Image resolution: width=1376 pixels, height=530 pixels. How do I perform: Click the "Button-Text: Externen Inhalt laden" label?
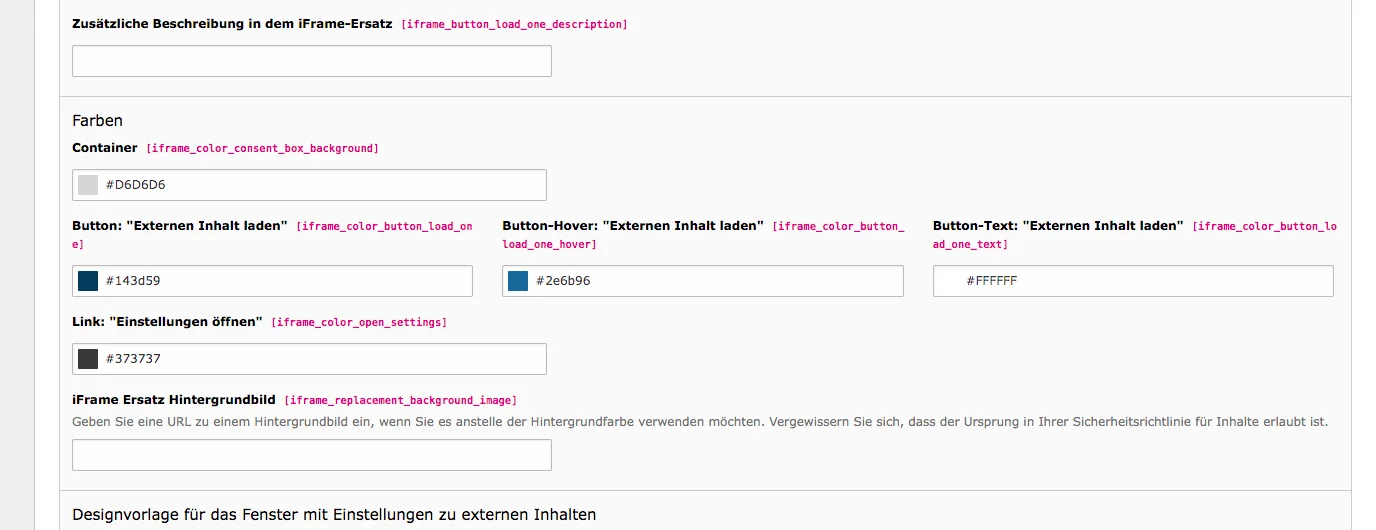coord(1058,226)
